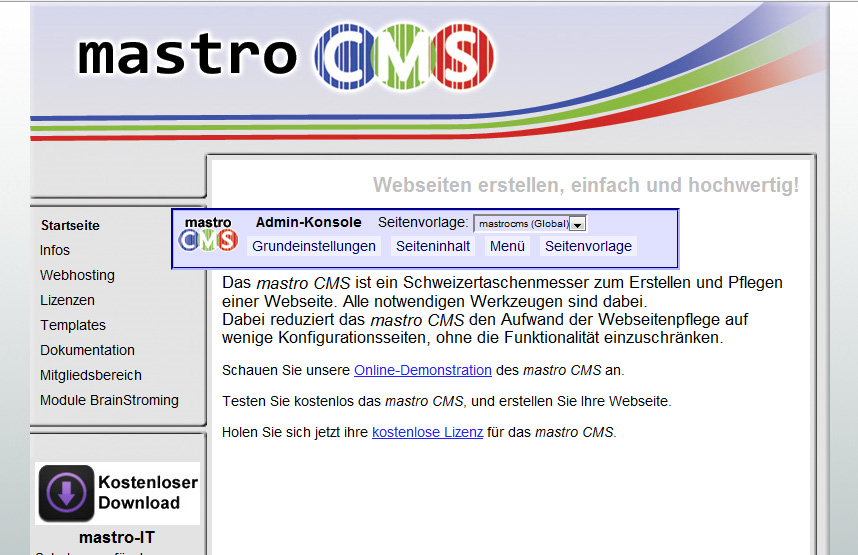Open the Mitgliedsbereich sidebar page

[x=91, y=375]
